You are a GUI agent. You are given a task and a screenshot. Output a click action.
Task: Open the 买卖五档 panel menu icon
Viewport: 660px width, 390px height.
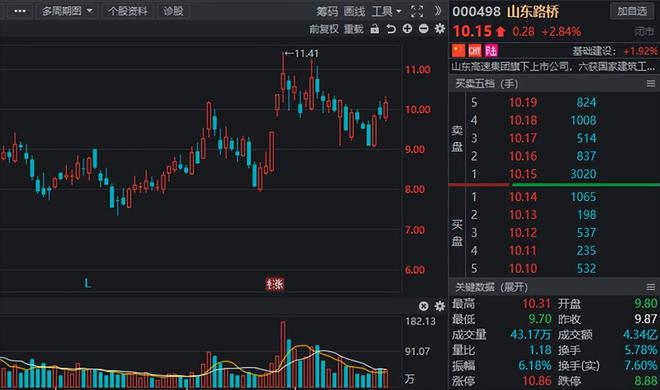pyautogui.click(x=651, y=84)
